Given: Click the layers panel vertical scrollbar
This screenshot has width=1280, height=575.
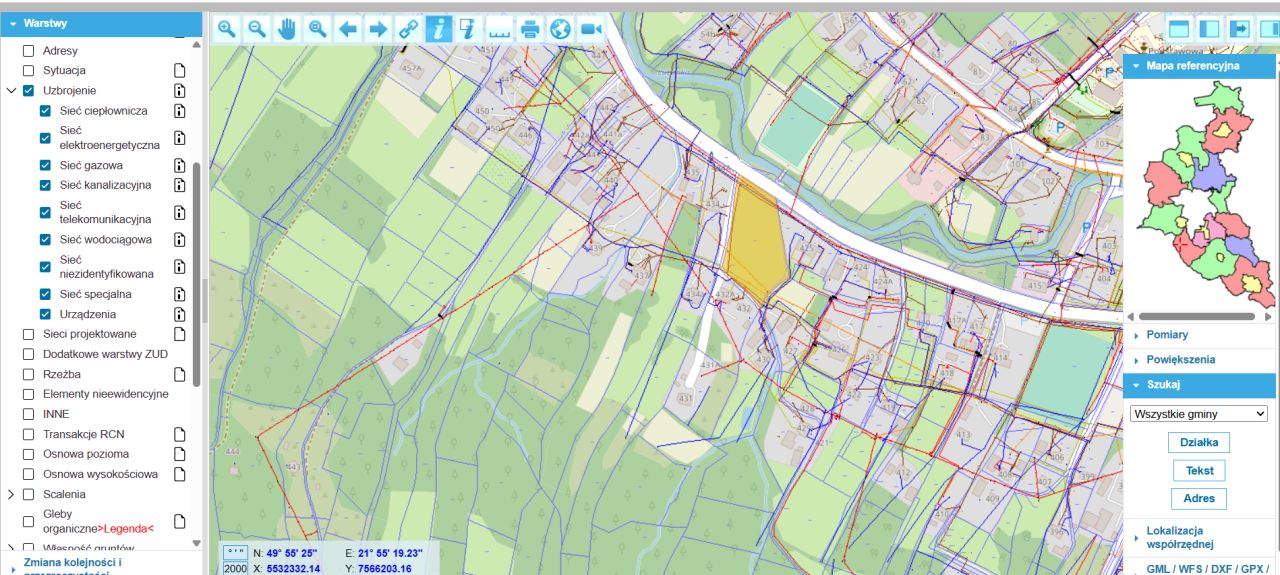Looking at the screenshot, I should [197, 275].
